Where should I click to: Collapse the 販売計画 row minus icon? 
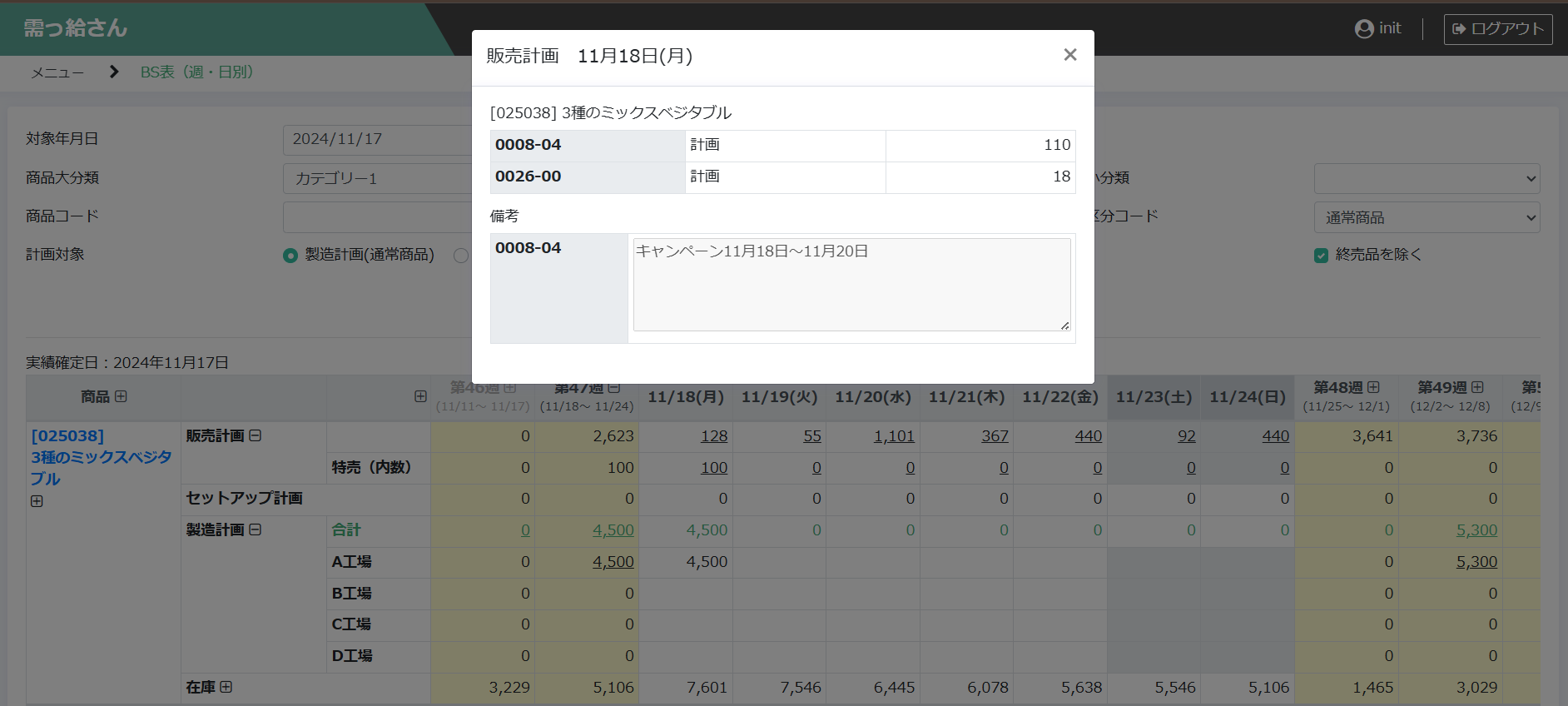point(256,435)
